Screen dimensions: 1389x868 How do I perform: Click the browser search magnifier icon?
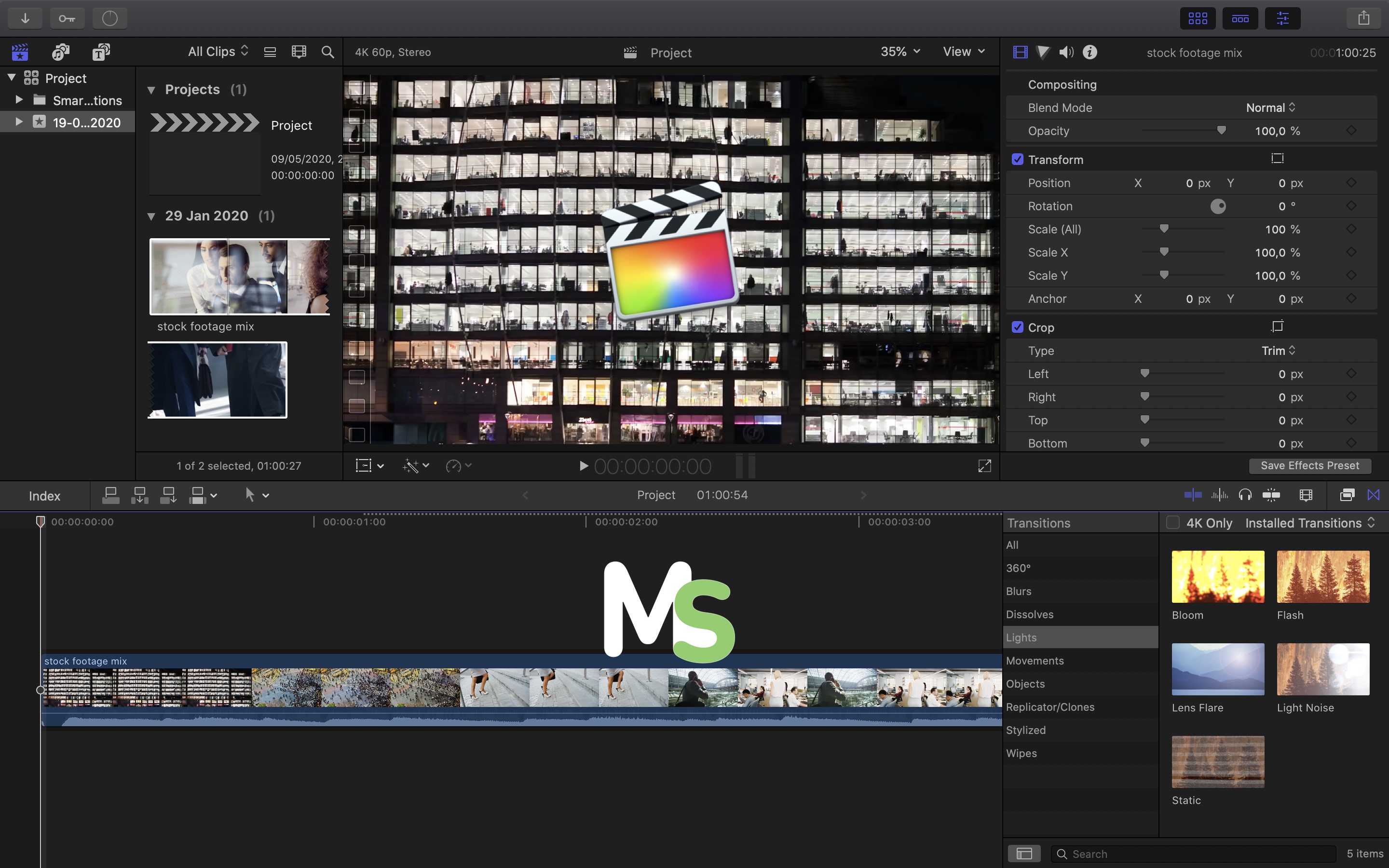(x=328, y=52)
